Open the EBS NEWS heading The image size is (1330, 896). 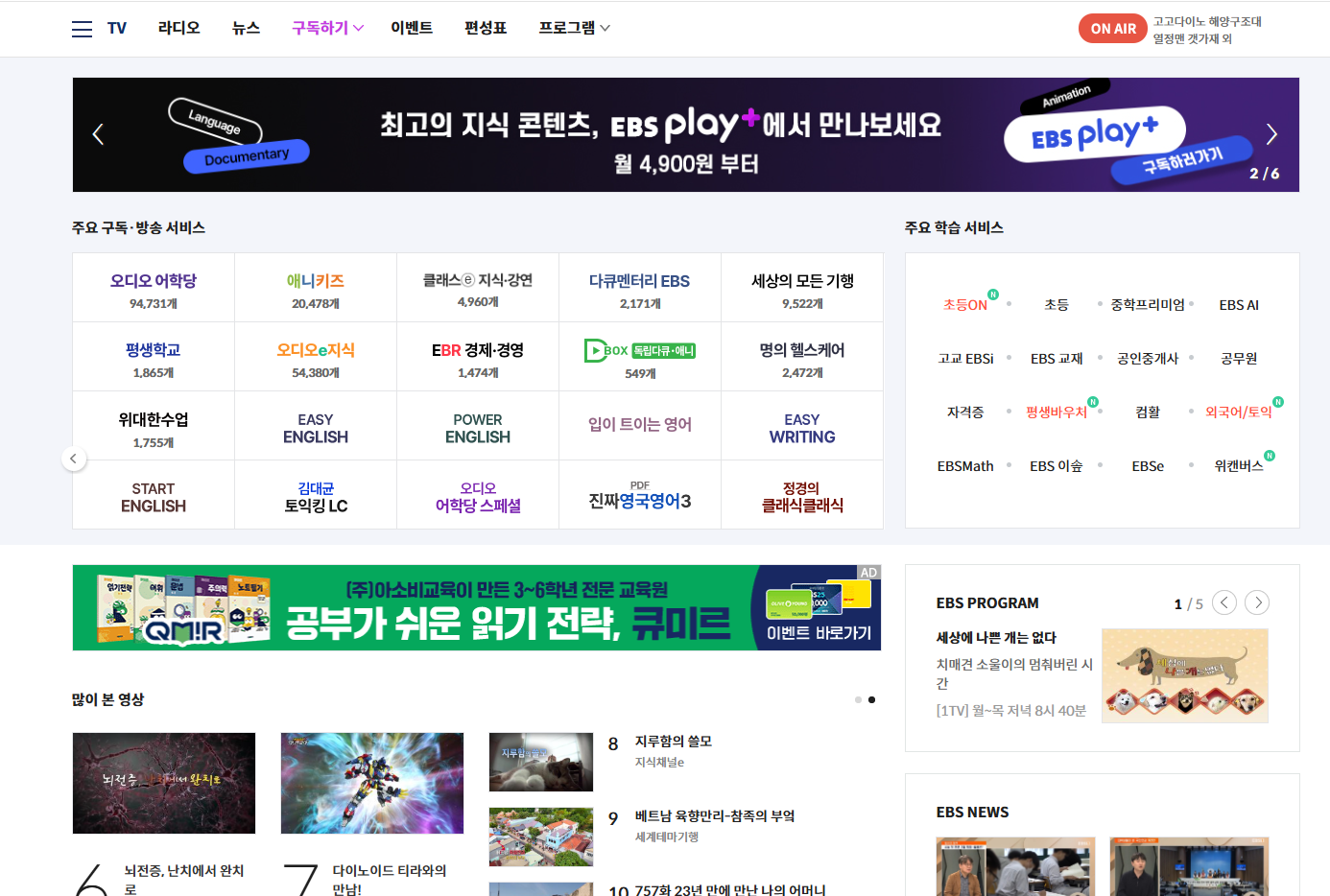point(972,812)
